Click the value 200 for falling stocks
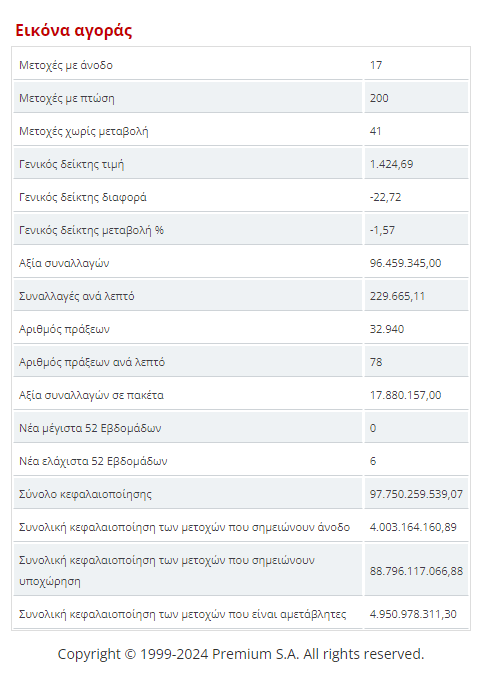482x673 pixels. pyautogui.click(x=379, y=98)
